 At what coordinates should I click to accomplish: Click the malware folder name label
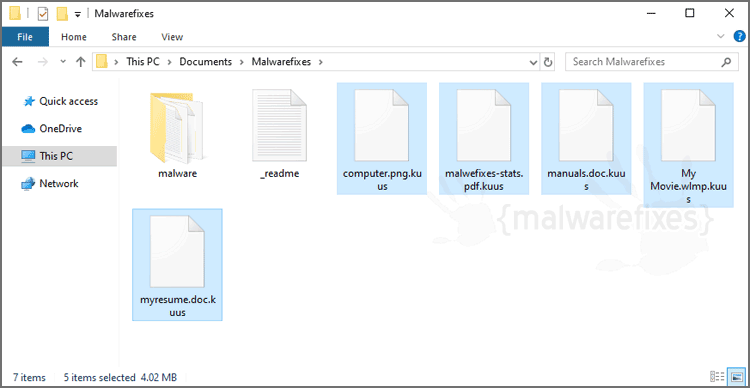coord(177,174)
